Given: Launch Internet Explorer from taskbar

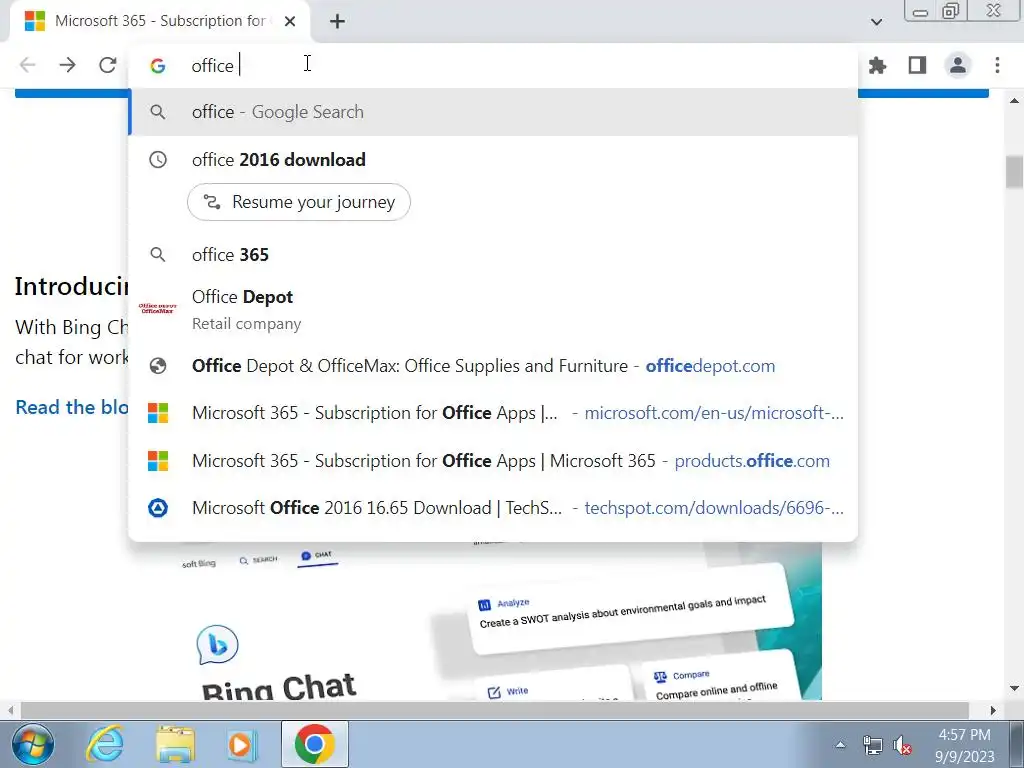Looking at the screenshot, I should [x=104, y=744].
